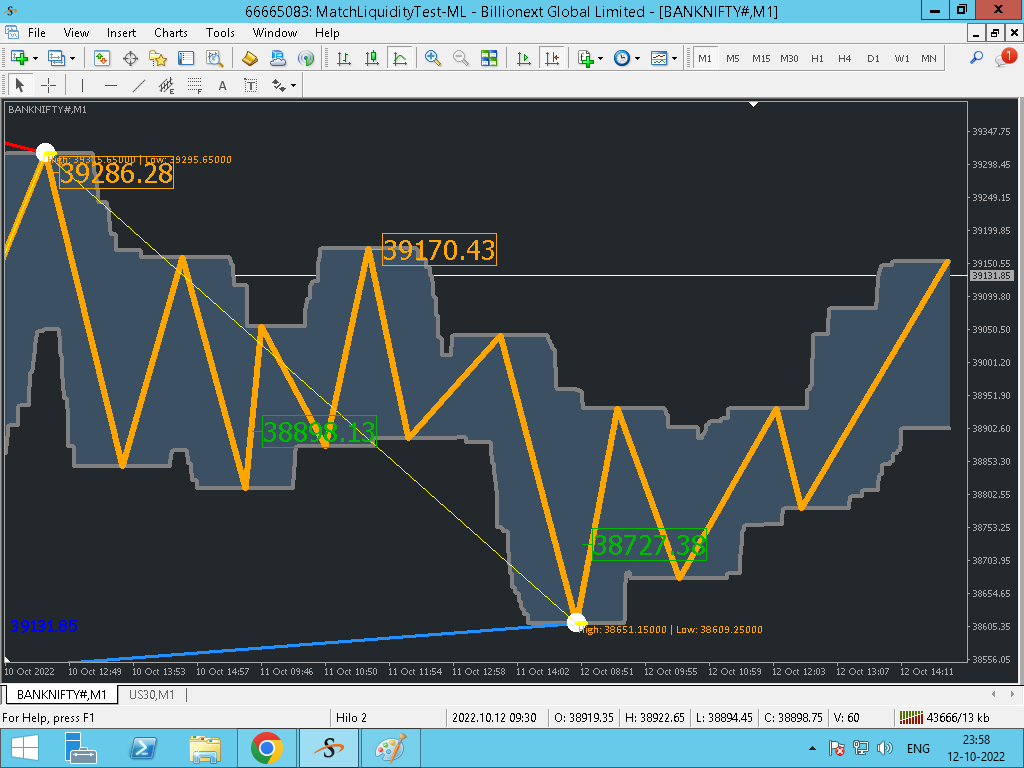Open the taskbar volume icon
This screenshot has width=1024, height=768.
pyautogui.click(x=884, y=748)
